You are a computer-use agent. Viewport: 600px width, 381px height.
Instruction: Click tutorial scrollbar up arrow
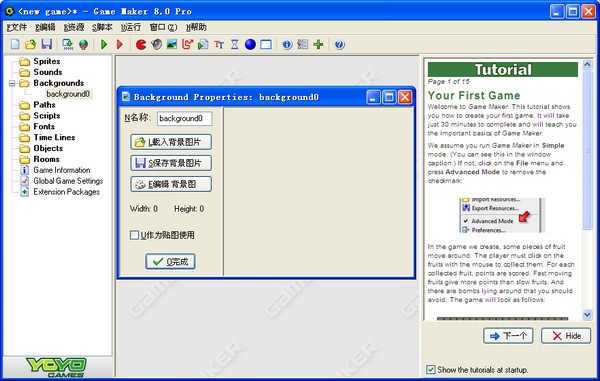pos(587,64)
